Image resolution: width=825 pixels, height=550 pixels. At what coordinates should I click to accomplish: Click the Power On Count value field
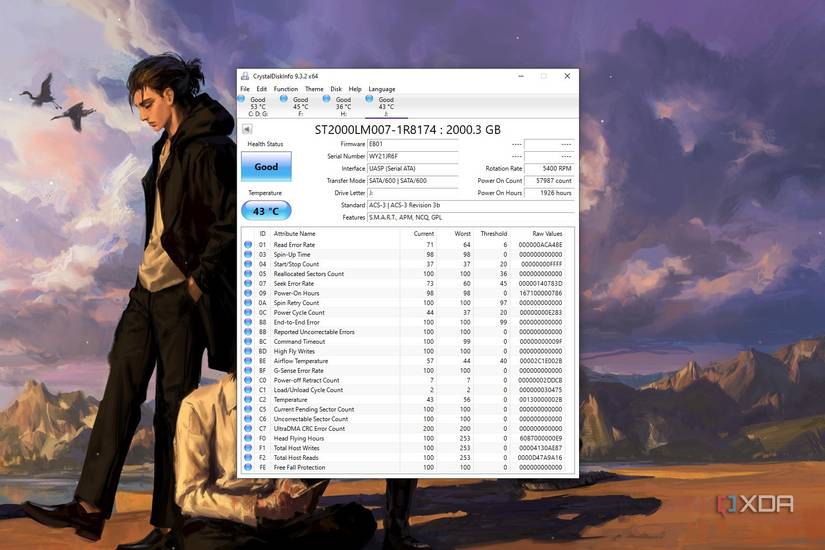point(549,181)
